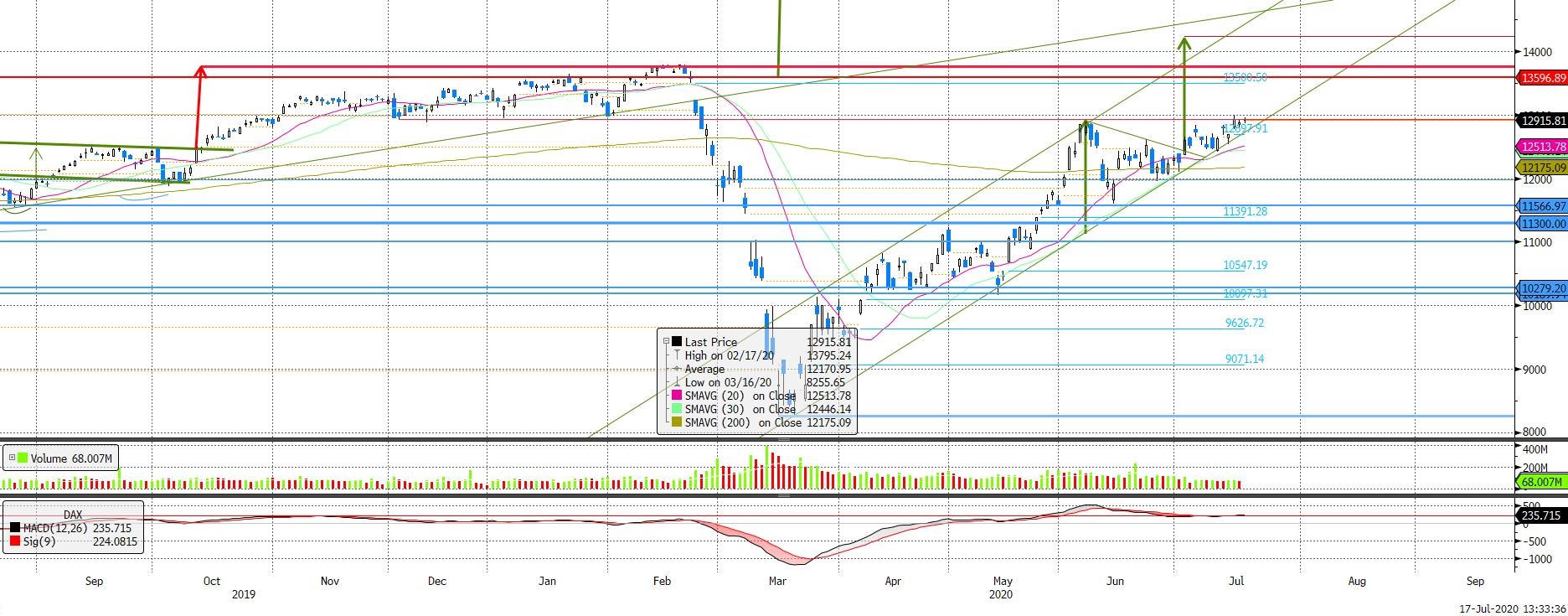Screen dimensions: 1568x616
Task: Click the red Sig(9) swatch
Action: [x=16, y=542]
